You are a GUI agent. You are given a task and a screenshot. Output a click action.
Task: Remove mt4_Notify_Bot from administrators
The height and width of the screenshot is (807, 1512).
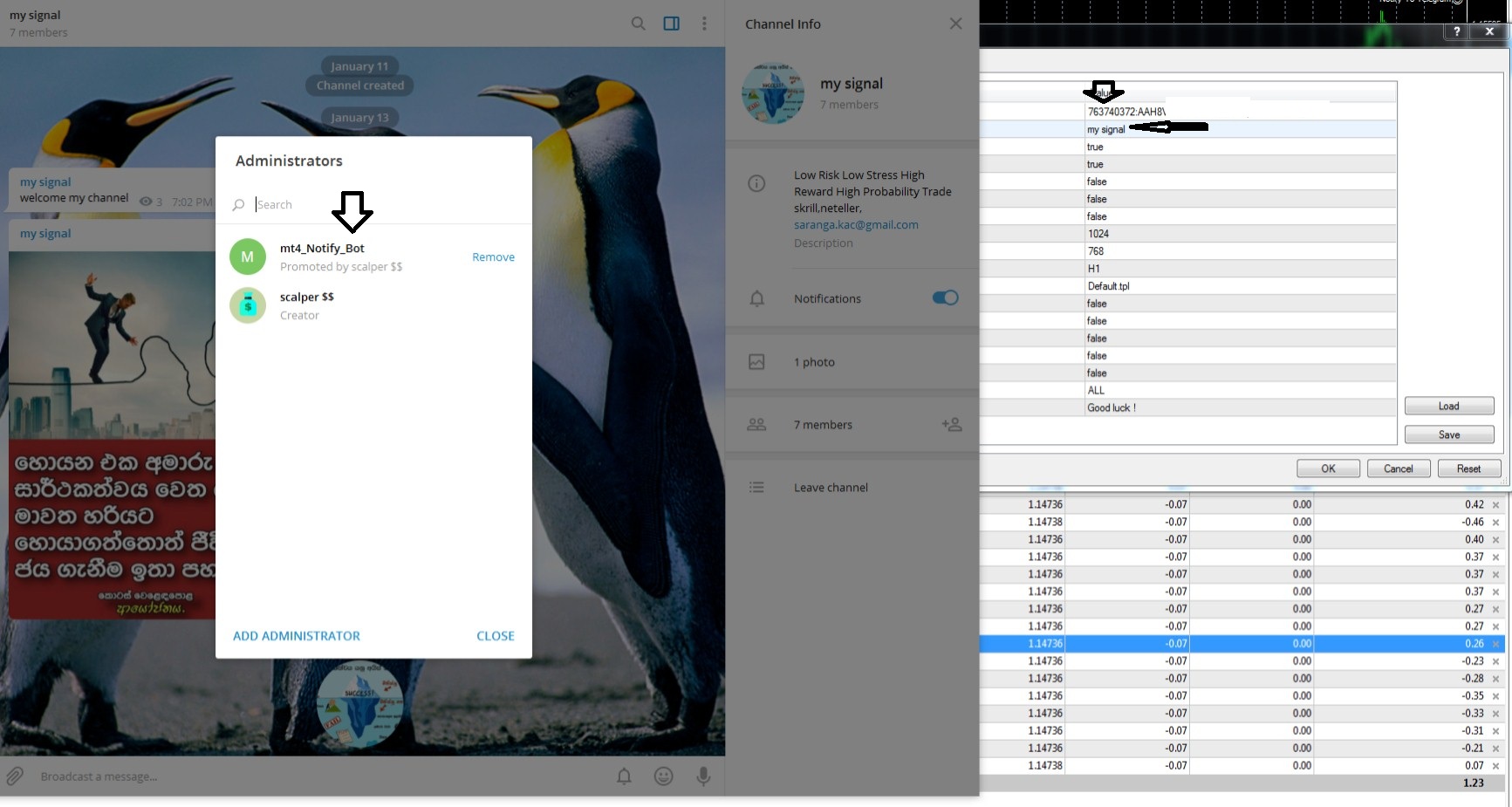click(x=493, y=256)
